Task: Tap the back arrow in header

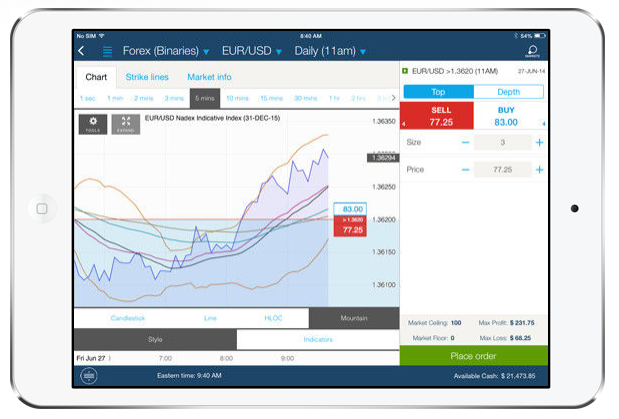Action: (81, 51)
